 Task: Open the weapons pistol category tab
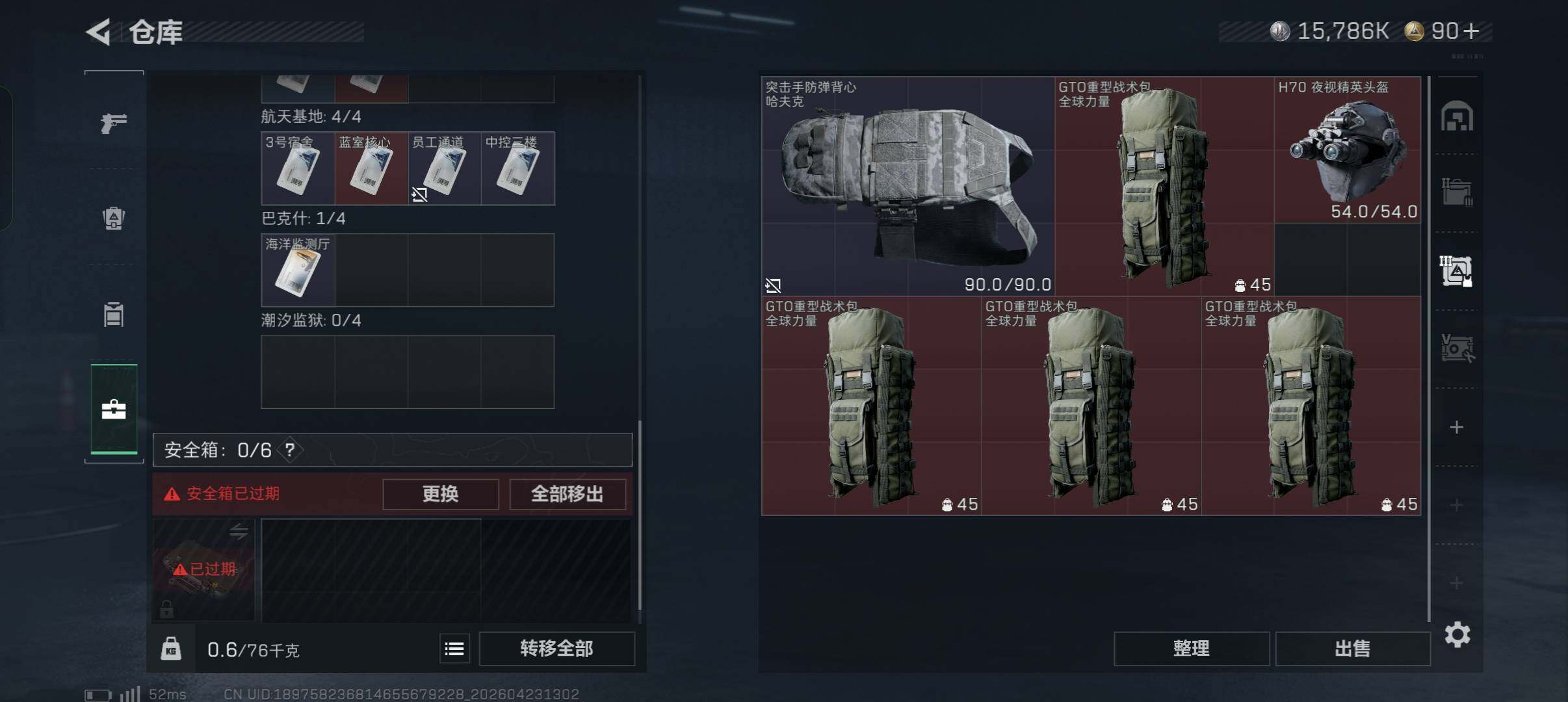tap(114, 122)
